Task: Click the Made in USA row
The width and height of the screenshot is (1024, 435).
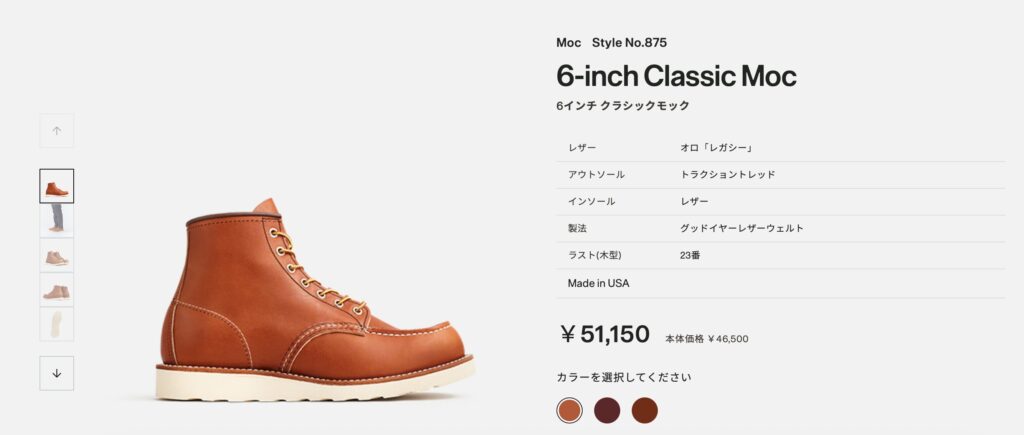Action: (x=780, y=283)
